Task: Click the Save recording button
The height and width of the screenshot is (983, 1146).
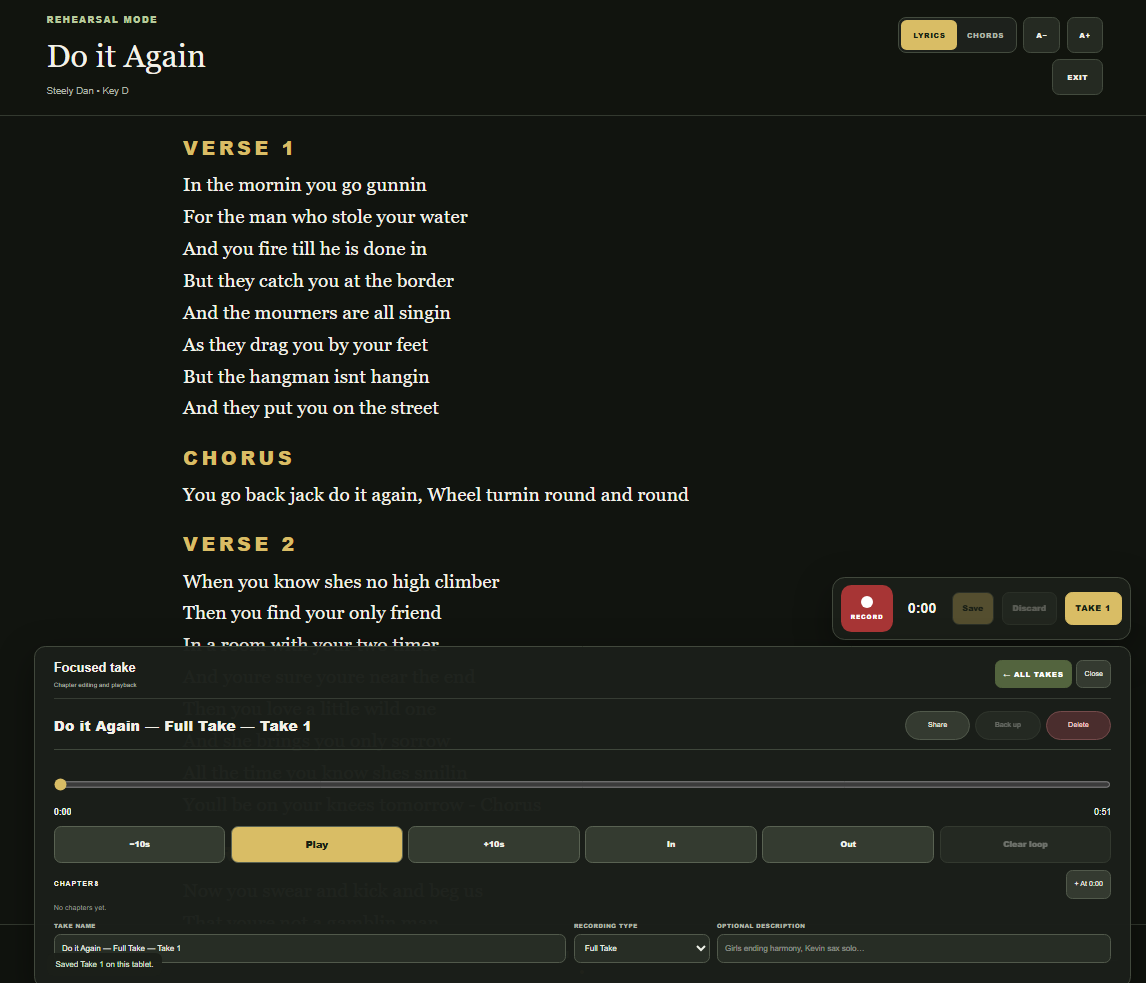Action: pos(973,608)
